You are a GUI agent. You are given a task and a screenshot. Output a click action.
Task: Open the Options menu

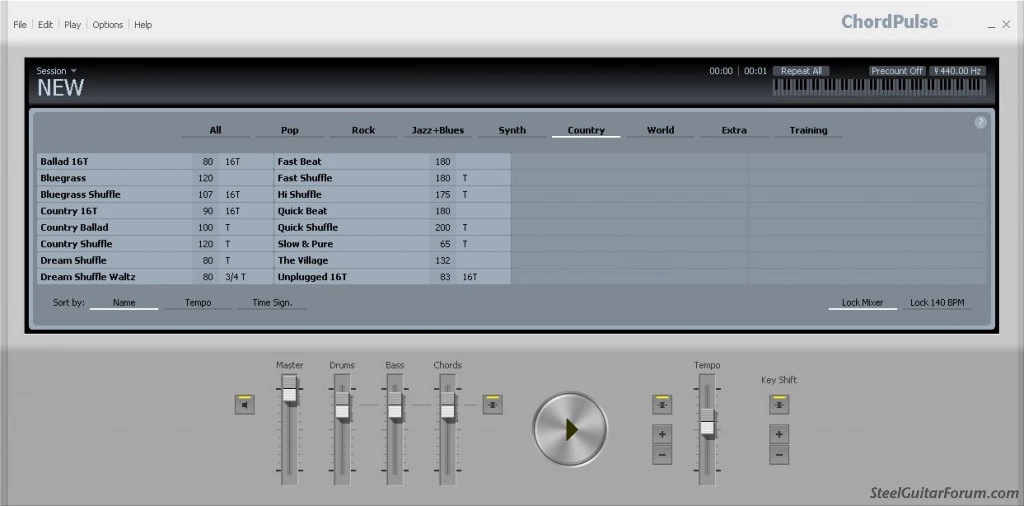click(x=108, y=25)
